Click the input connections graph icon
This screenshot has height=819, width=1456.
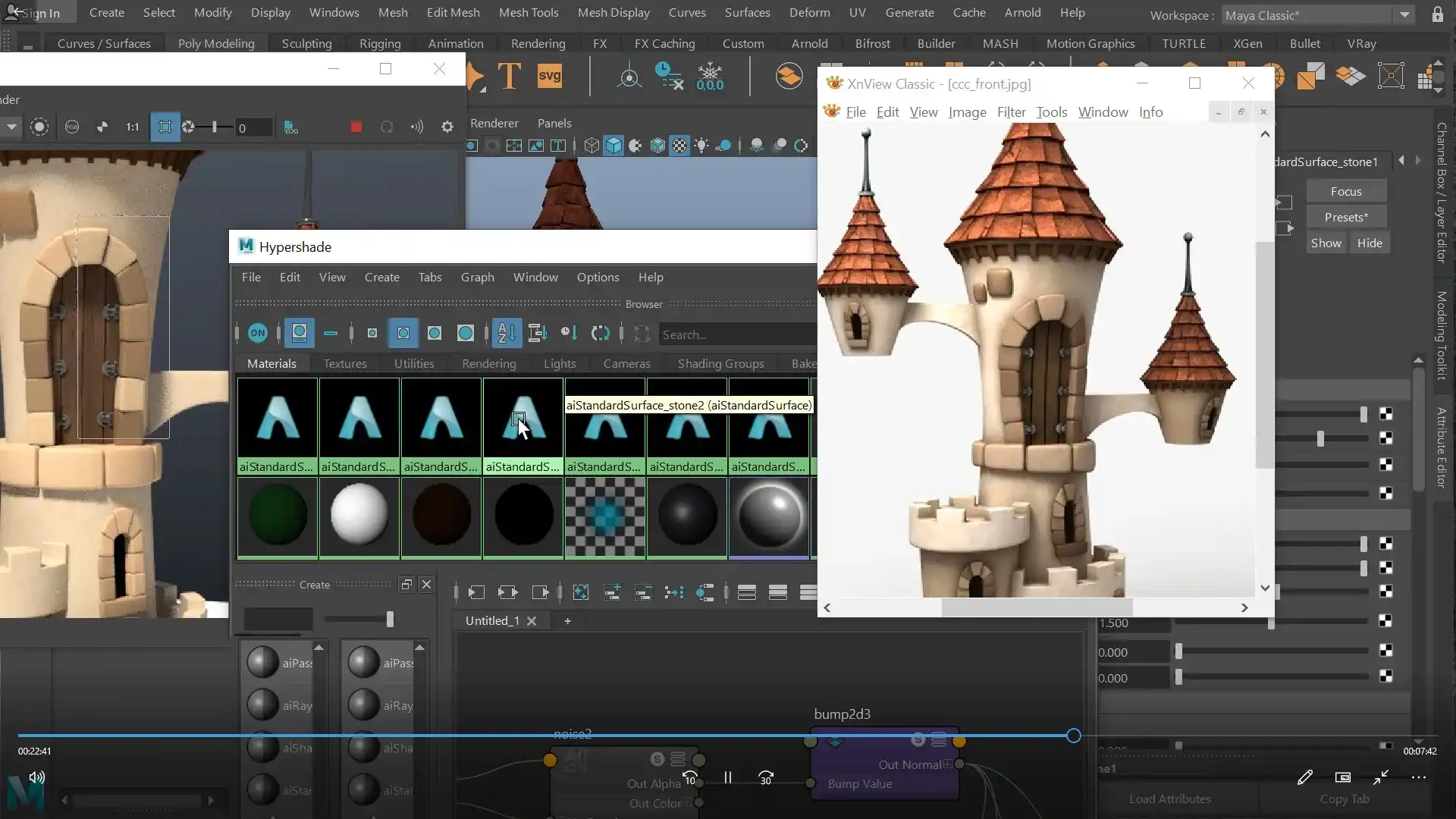point(476,592)
